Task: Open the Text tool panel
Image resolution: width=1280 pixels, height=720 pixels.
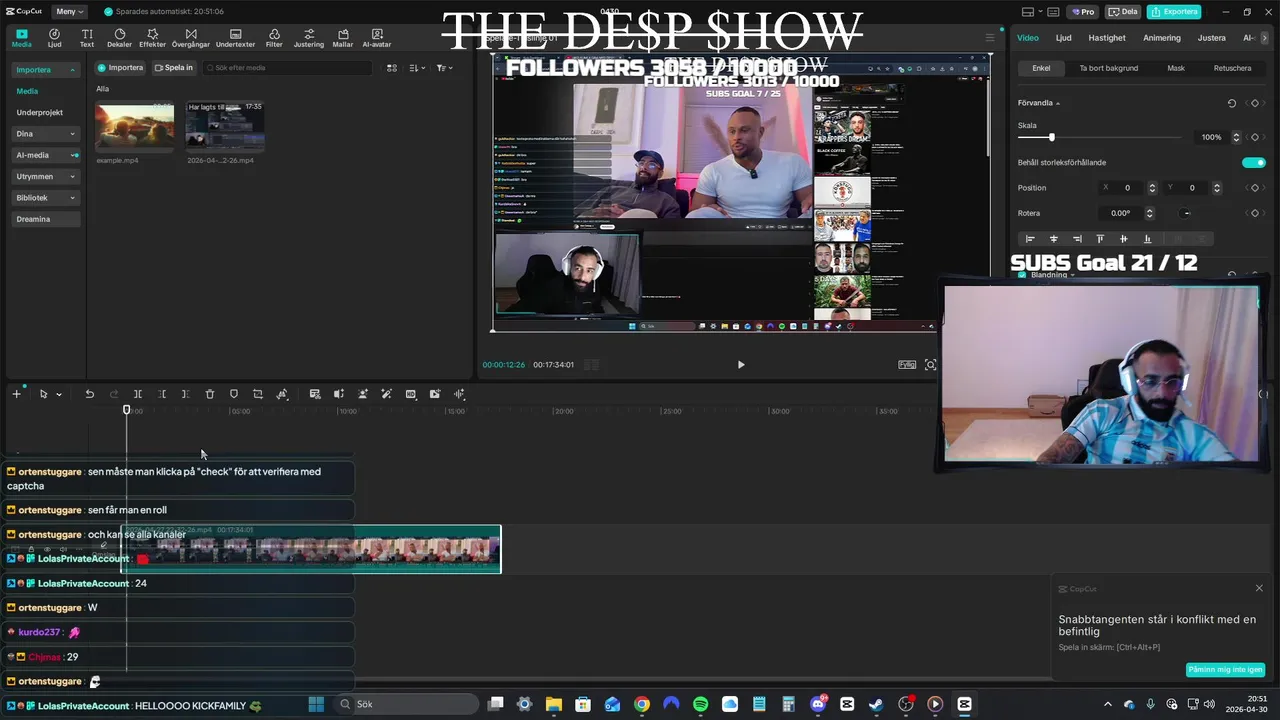Action: click(87, 38)
